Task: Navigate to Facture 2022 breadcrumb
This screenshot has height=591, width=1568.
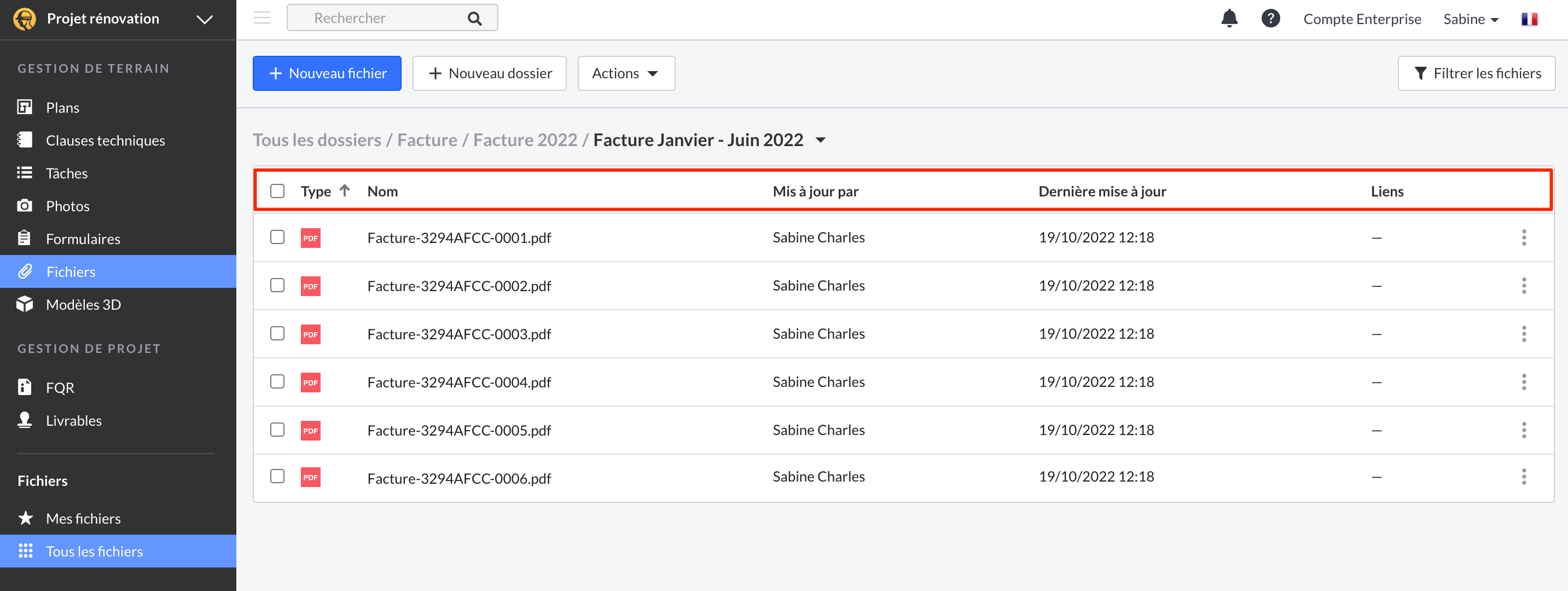Action: point(525,140)
